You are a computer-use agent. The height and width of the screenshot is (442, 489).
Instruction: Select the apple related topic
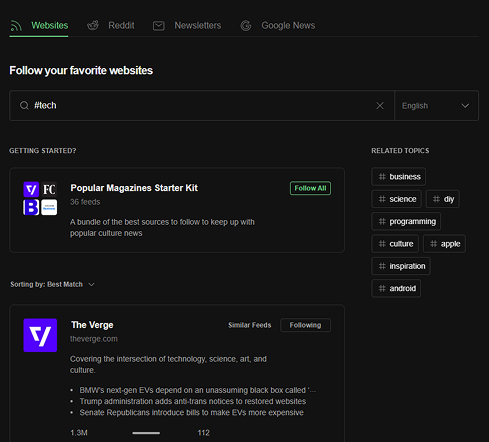(444, 244)
